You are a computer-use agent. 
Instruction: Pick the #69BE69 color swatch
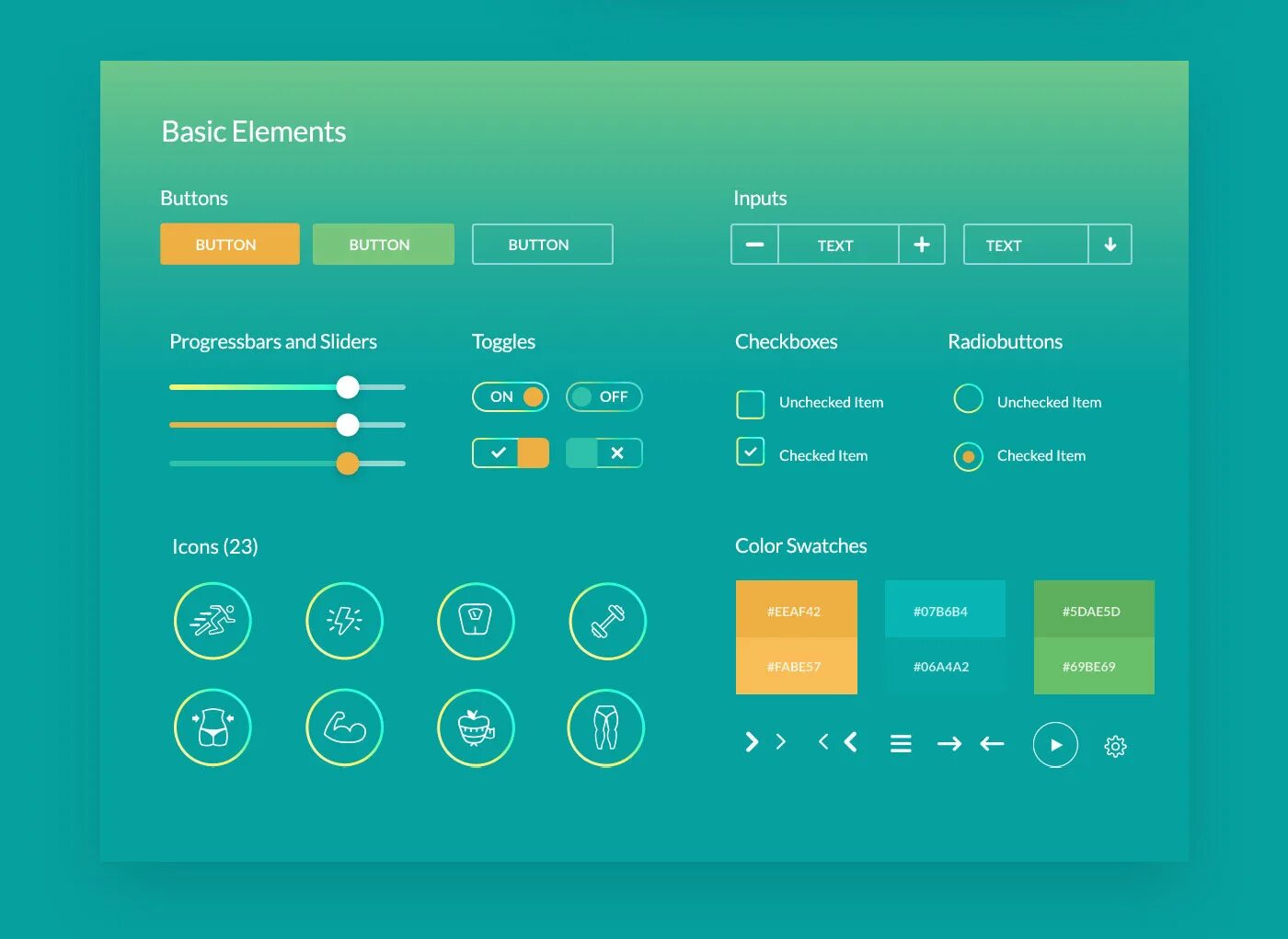click(x=1094, y=666)
